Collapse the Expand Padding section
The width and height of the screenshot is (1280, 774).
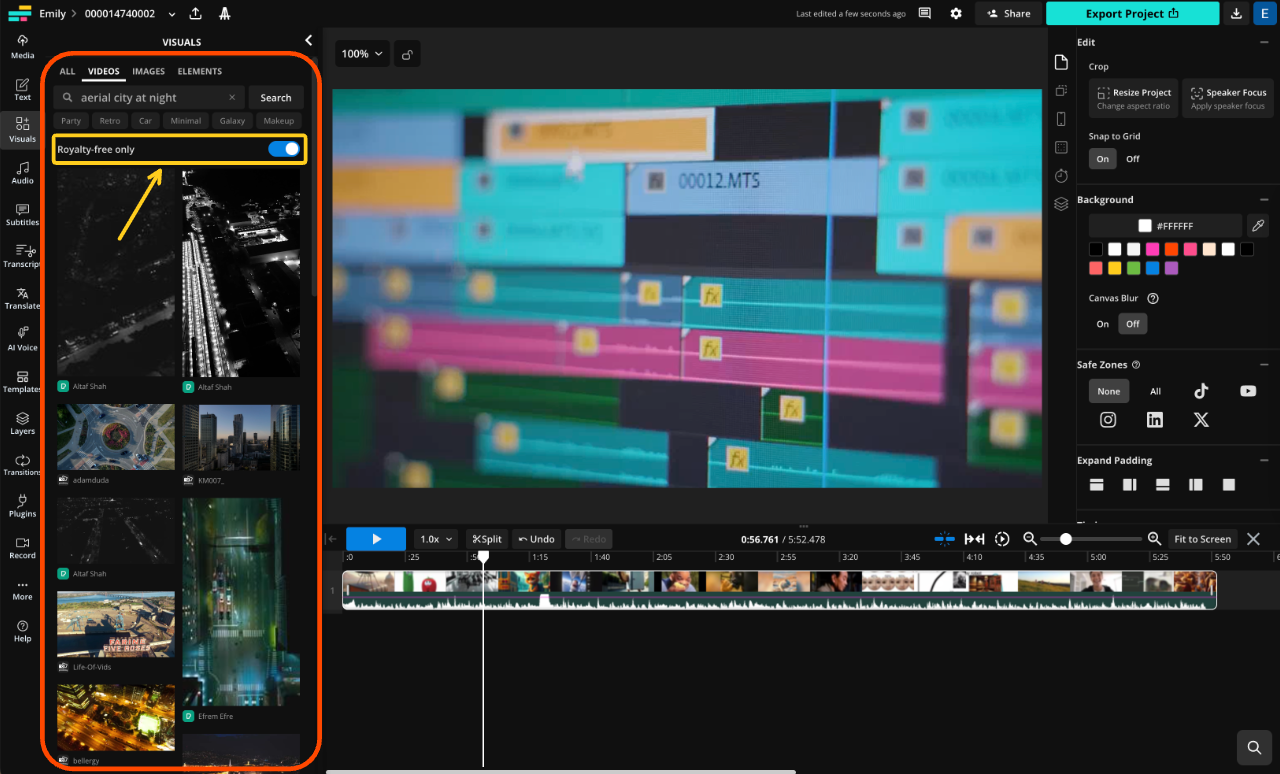coord(1264,461)
